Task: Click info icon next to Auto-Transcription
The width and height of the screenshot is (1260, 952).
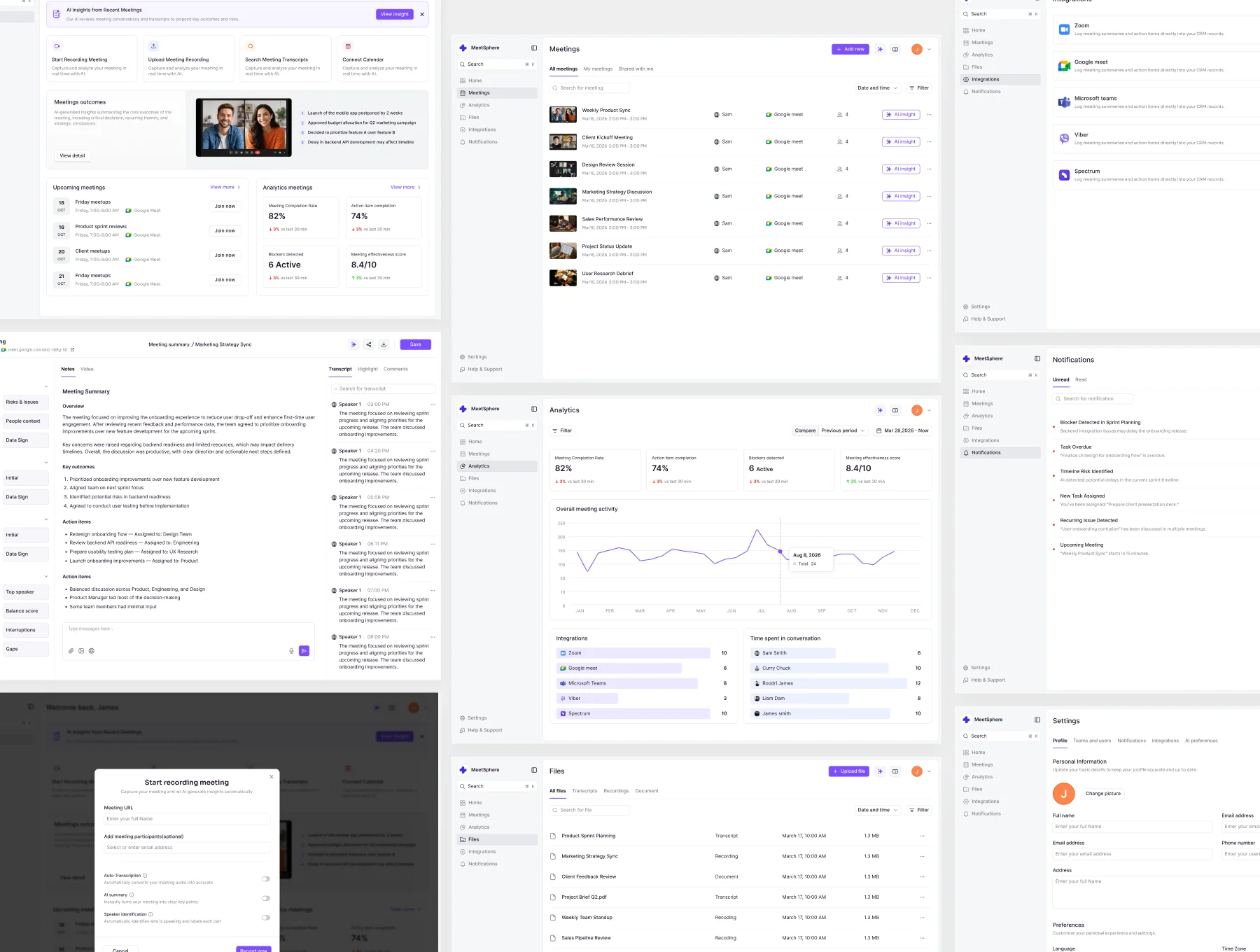Action: pyautogui.click(x=145, y=876)
